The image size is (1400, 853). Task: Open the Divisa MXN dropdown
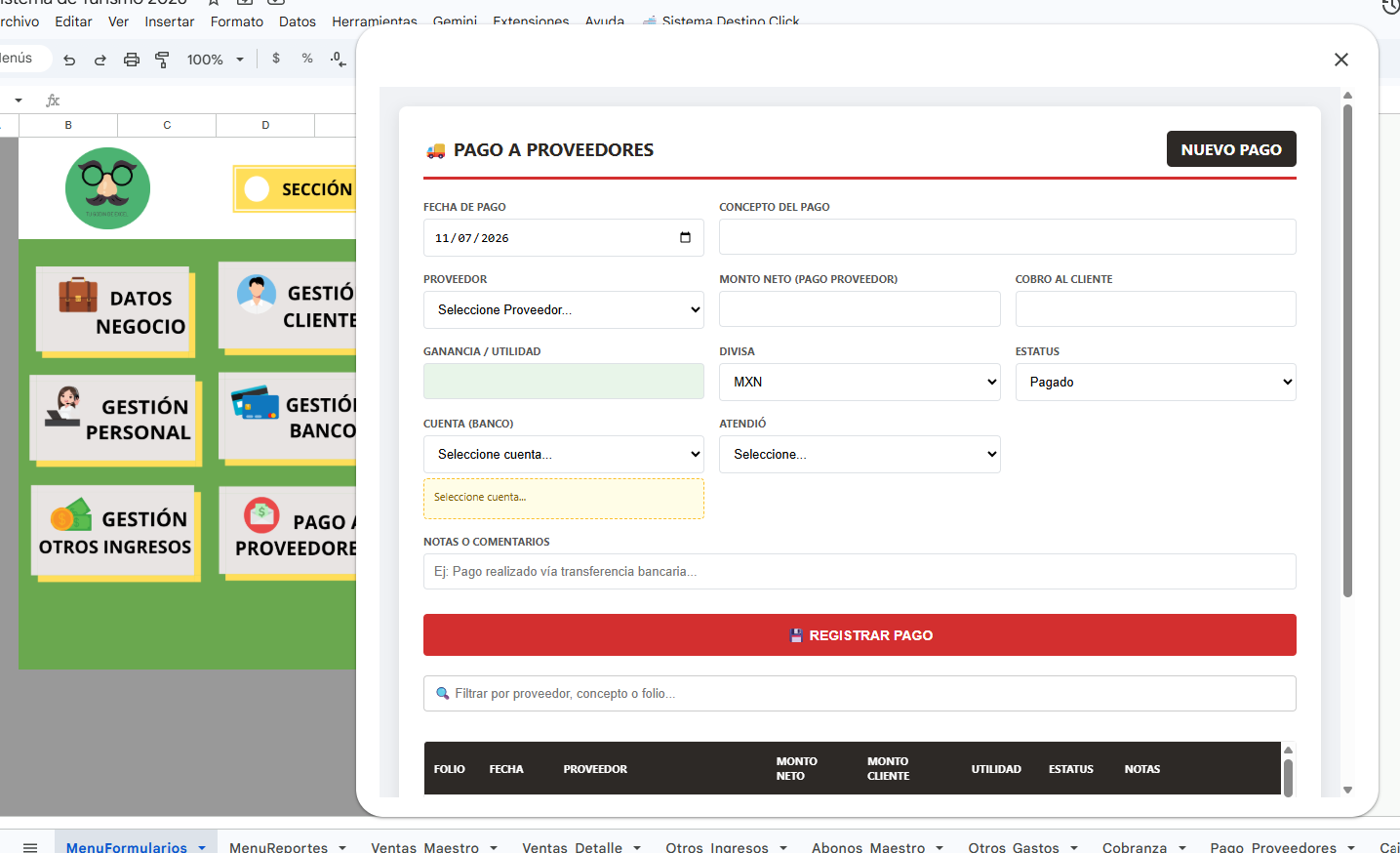[860, 382]
